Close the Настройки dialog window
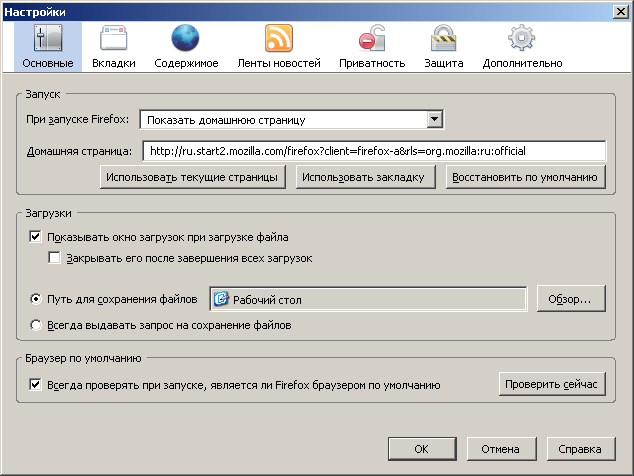 (x=620, y=12)
